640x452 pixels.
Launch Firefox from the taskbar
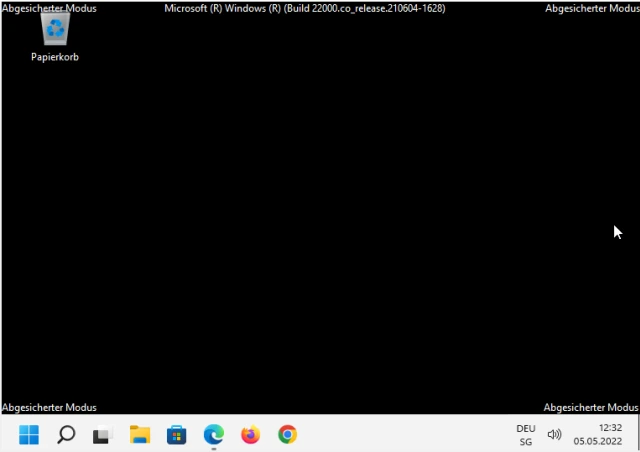point(250,435)
